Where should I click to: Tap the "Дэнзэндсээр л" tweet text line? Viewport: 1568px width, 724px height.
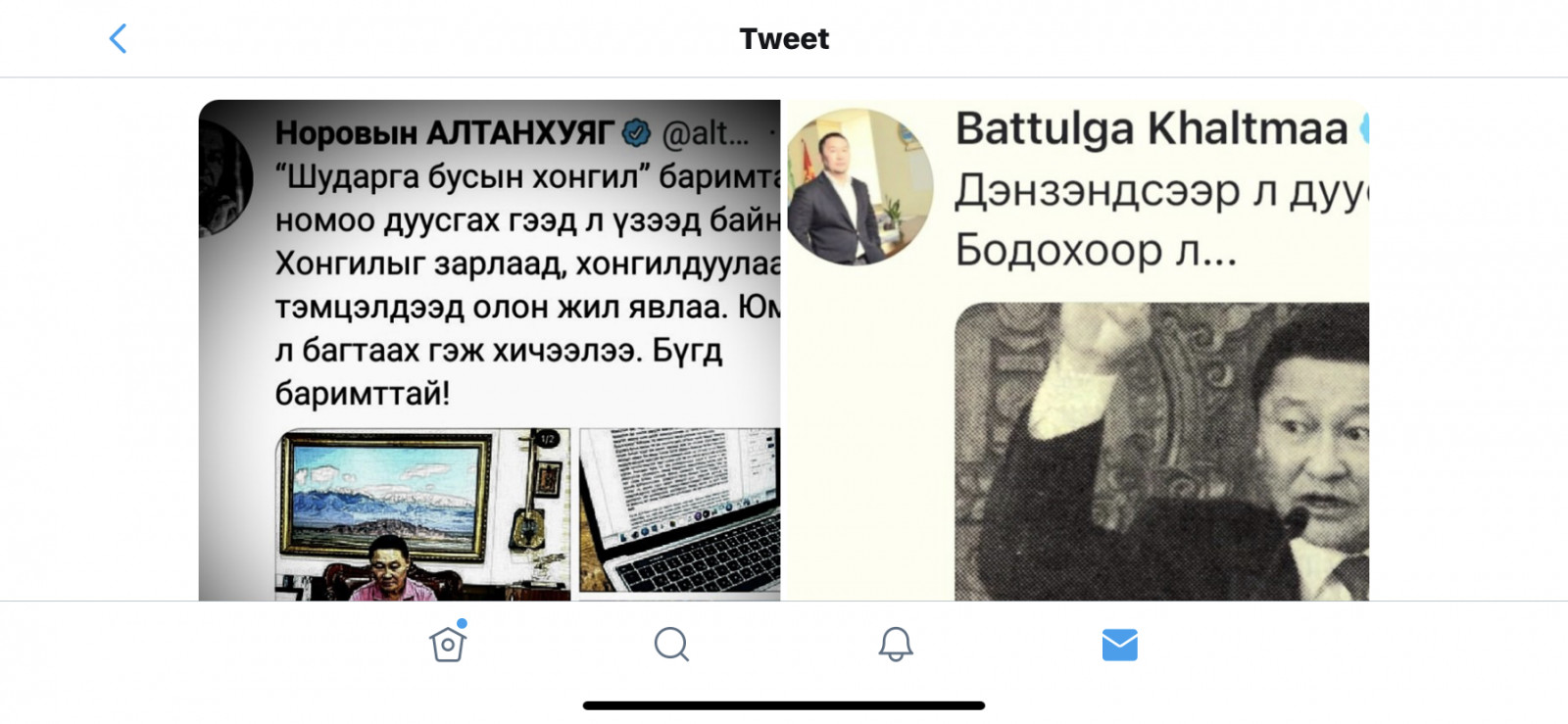pos(1161,191)
